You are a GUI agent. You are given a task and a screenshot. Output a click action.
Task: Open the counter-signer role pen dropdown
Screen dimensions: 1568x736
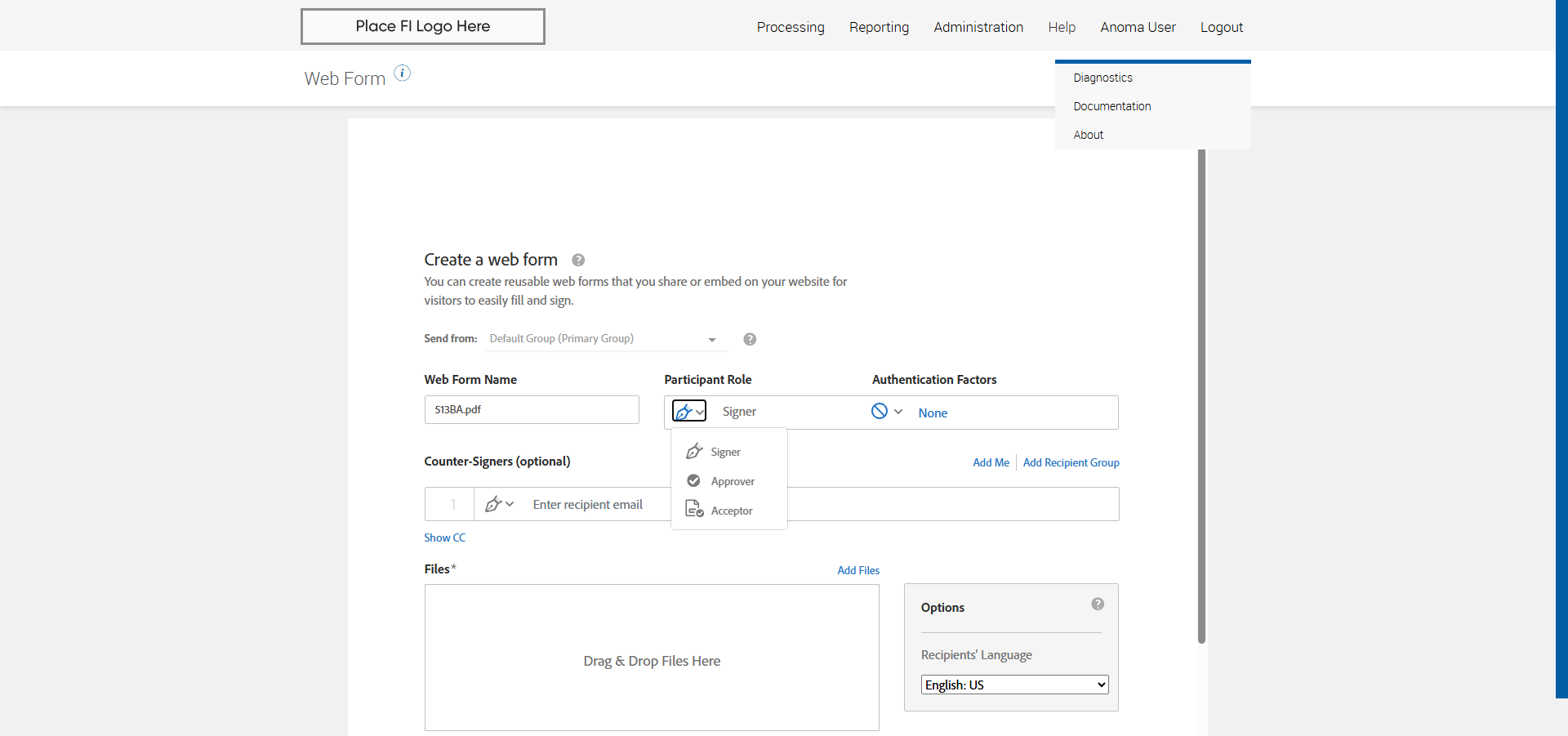click(x=499, y=505)
